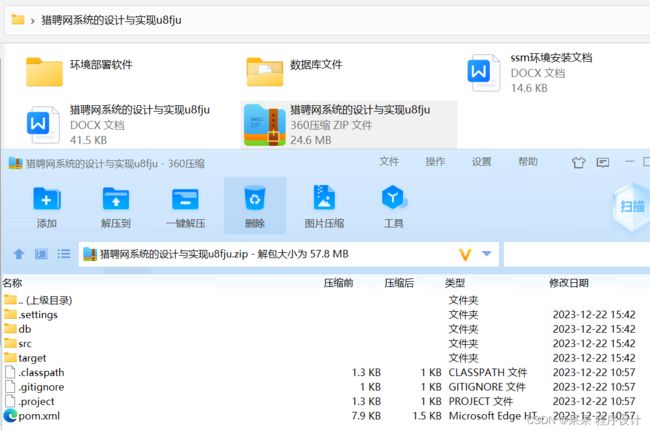Viewport: 650px width, 431px height.
Task: Minimize the 360压缩 window
Action: [630, 161]
